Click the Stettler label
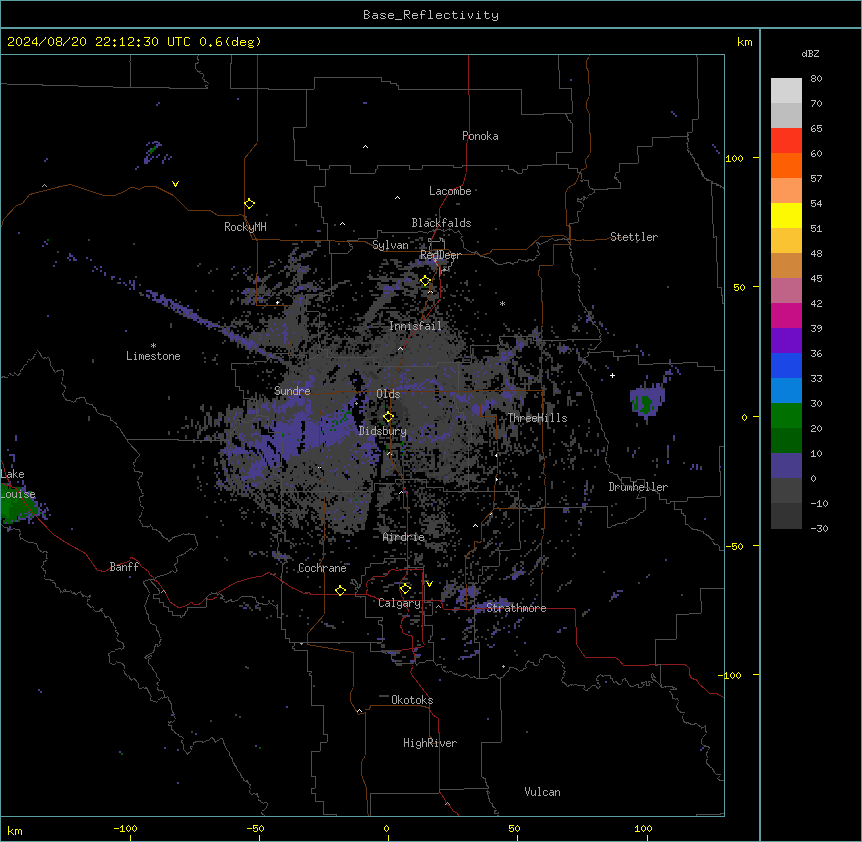The width and height of the screenshot is (862, 842). point(634,237)
